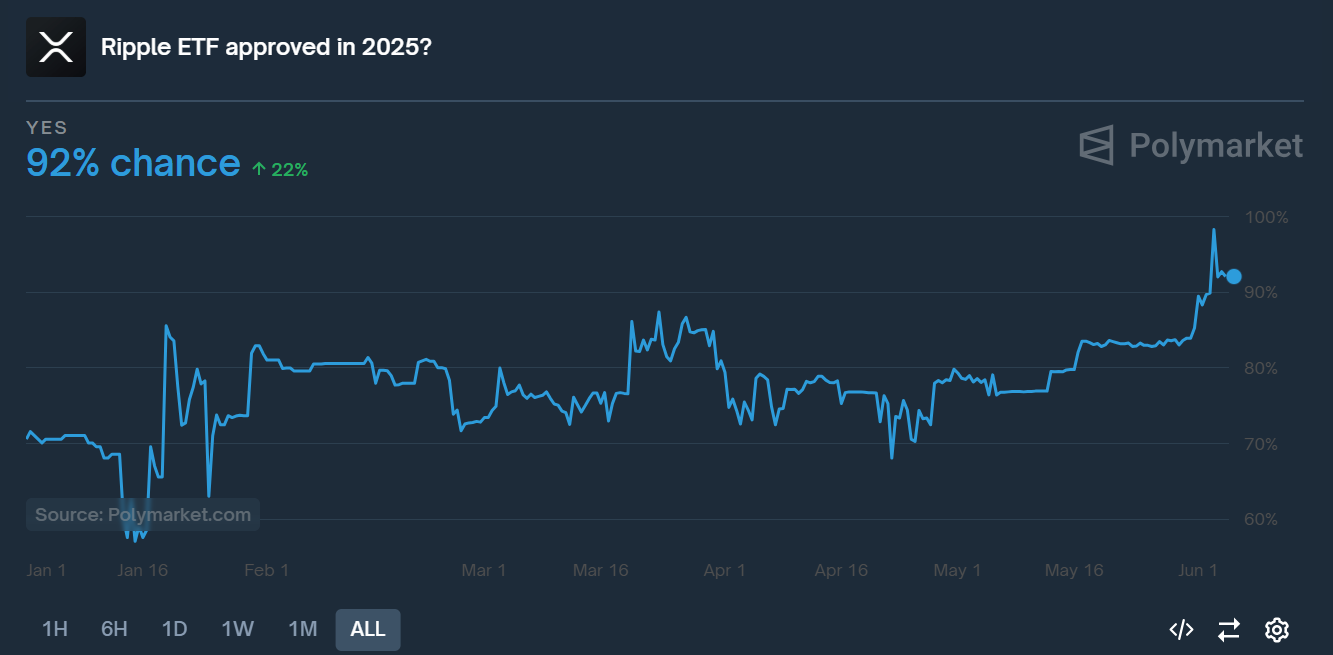The width and height of the screenshot is (1333, 655).
Task: Click the 100% y-axis label
Action: point(1266,217)
